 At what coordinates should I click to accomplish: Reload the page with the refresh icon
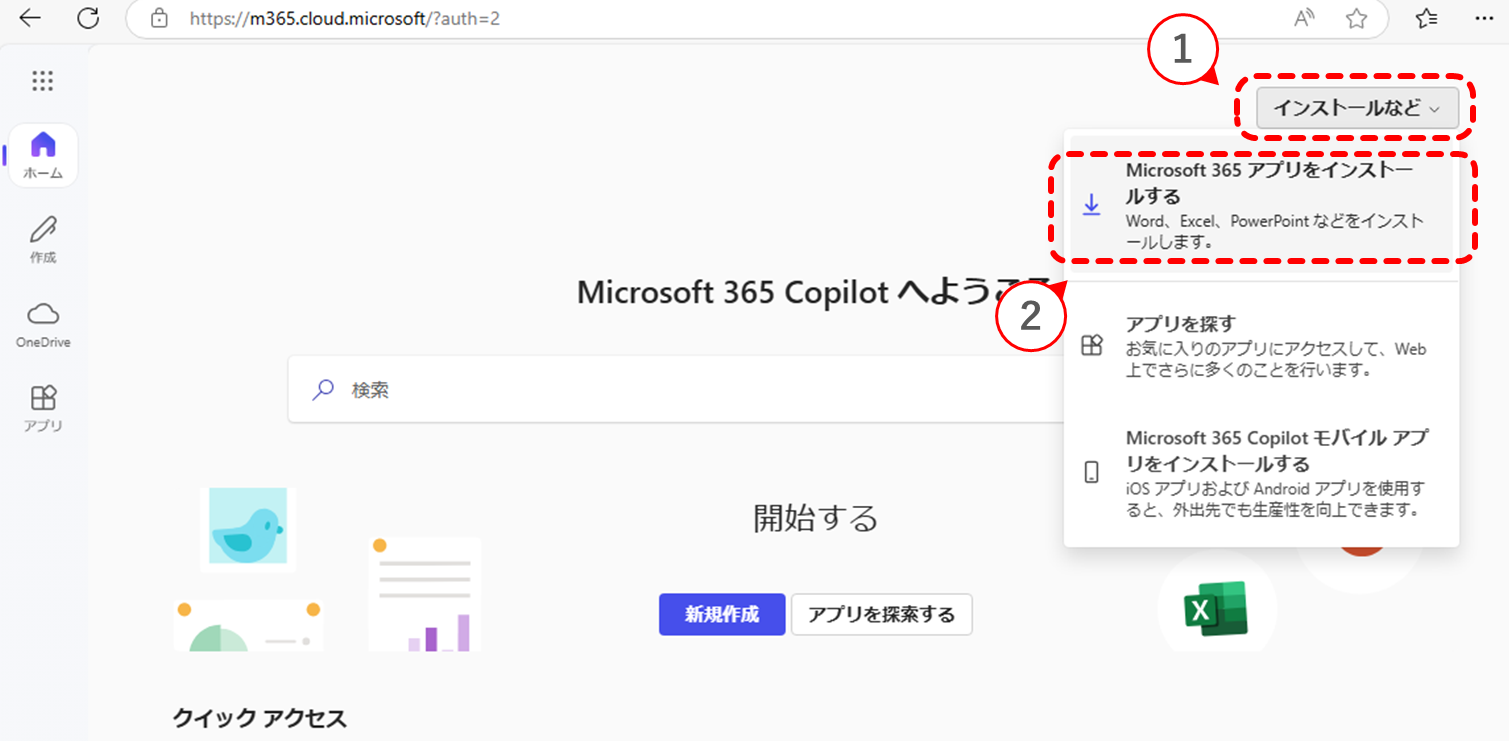point(89,18)
